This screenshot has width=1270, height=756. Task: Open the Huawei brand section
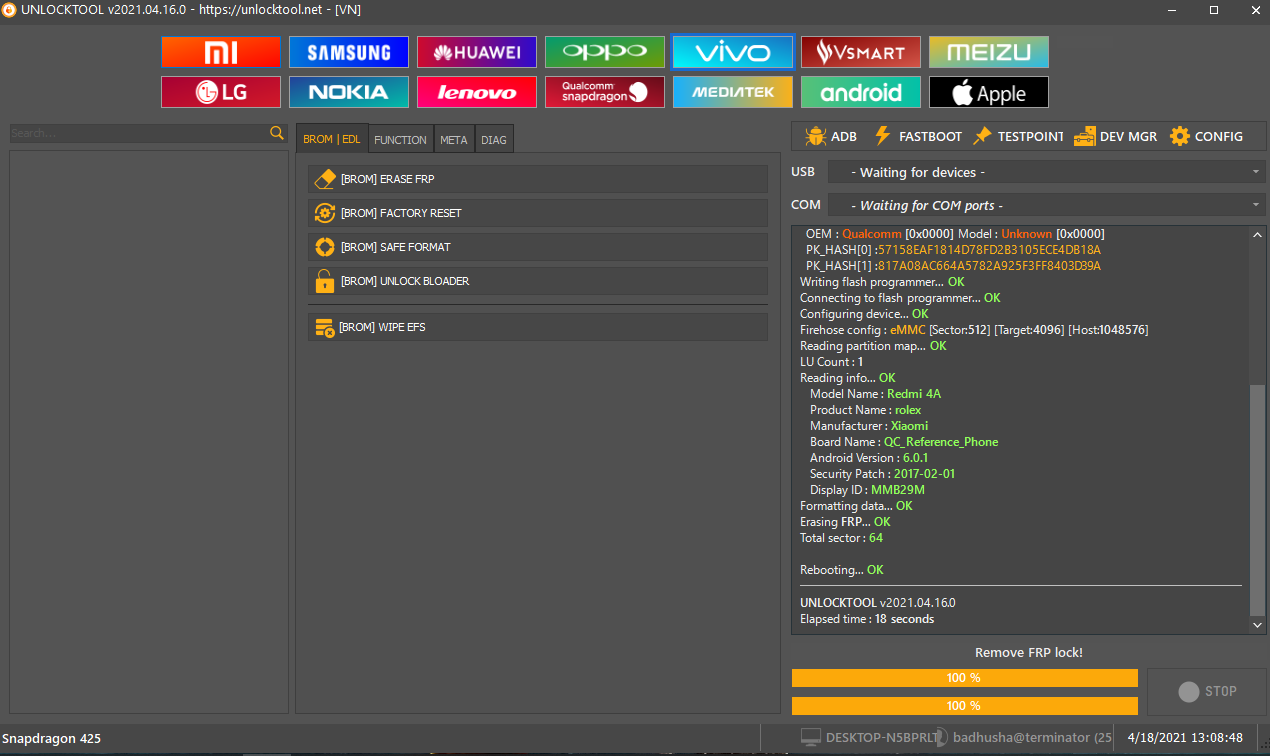tap(477, 52)
